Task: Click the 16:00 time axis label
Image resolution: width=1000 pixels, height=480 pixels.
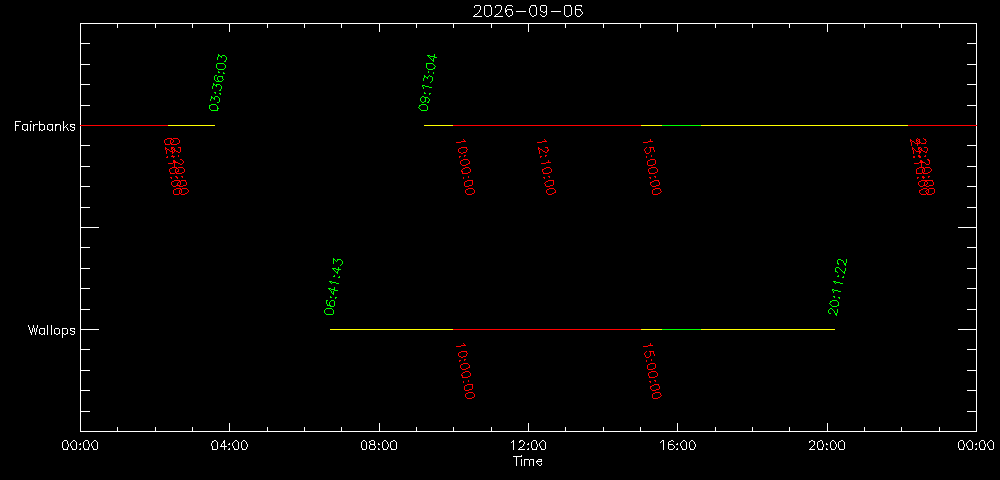Action: 677,446
